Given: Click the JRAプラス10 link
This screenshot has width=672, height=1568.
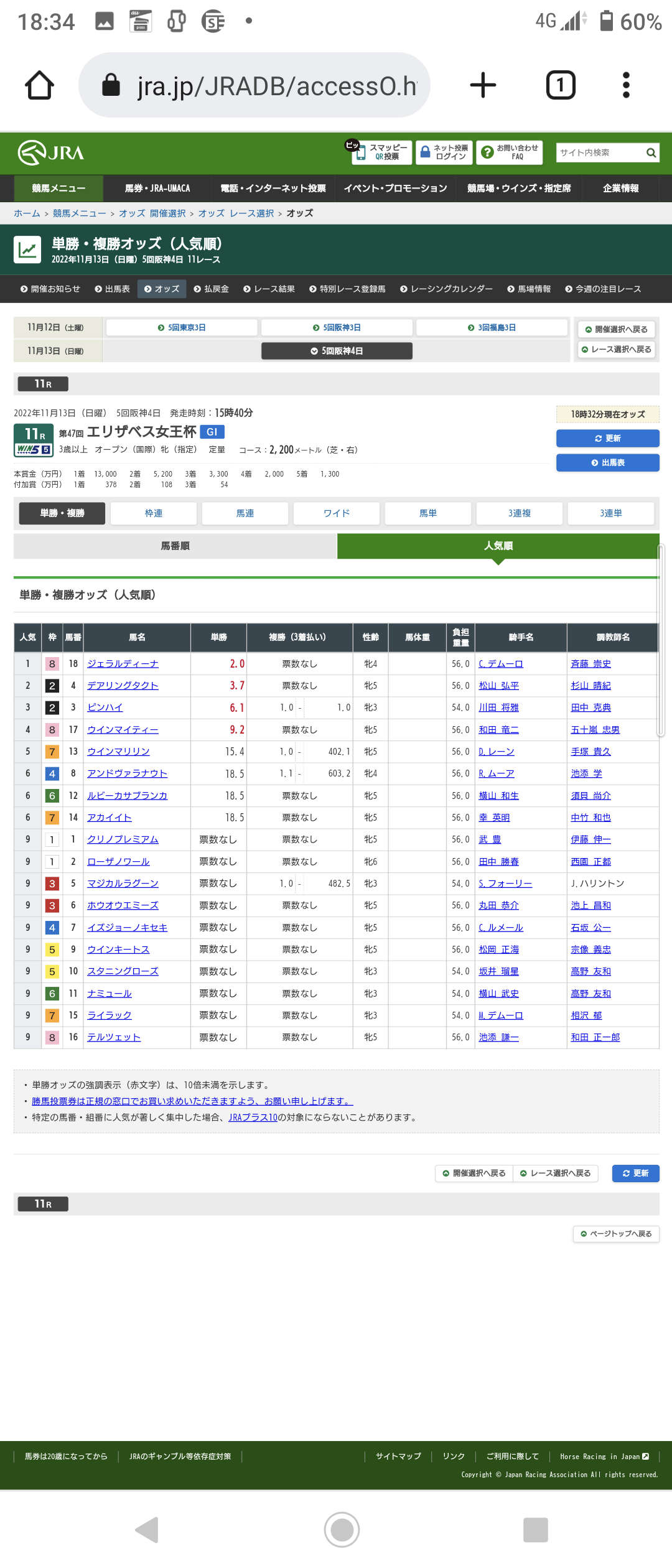Looking at the screenshot, I should pos(253,1118).
